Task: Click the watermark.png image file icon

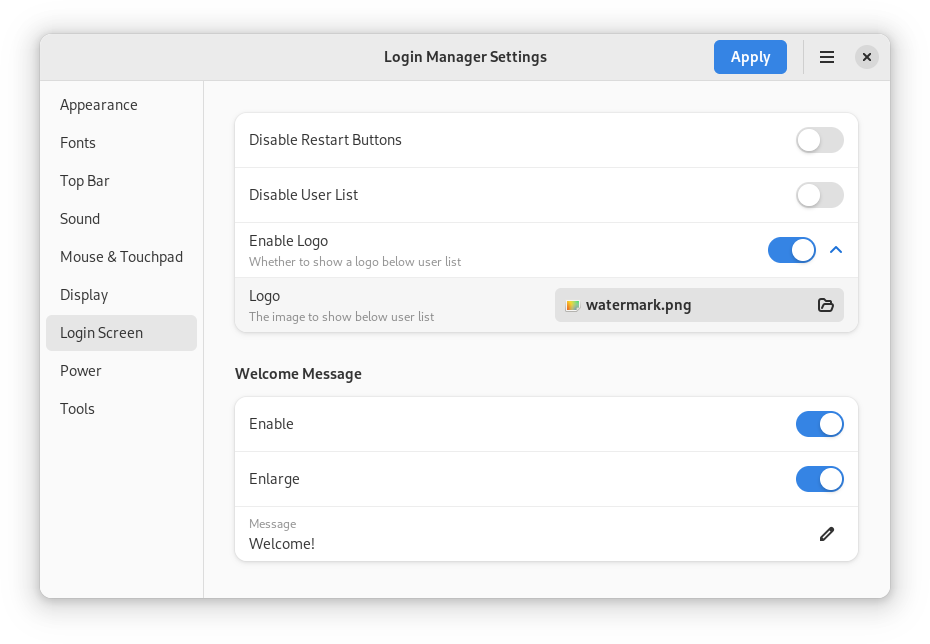Action: coord(572,305)
